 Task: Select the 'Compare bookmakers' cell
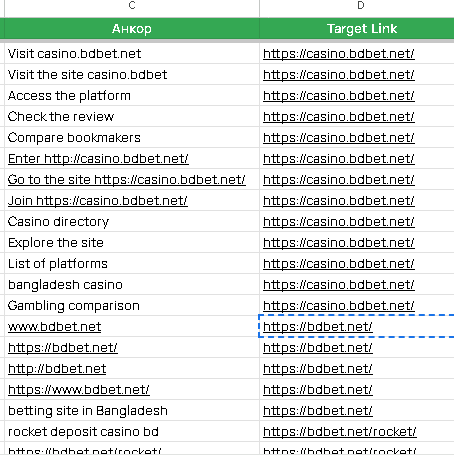tap(132, 138)
